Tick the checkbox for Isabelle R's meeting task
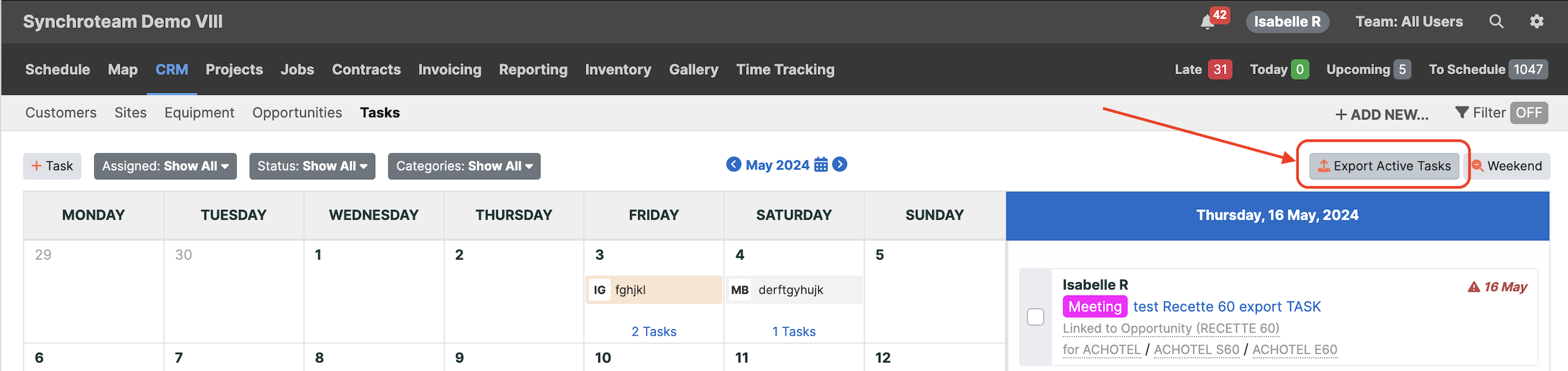 [1035, 317]
